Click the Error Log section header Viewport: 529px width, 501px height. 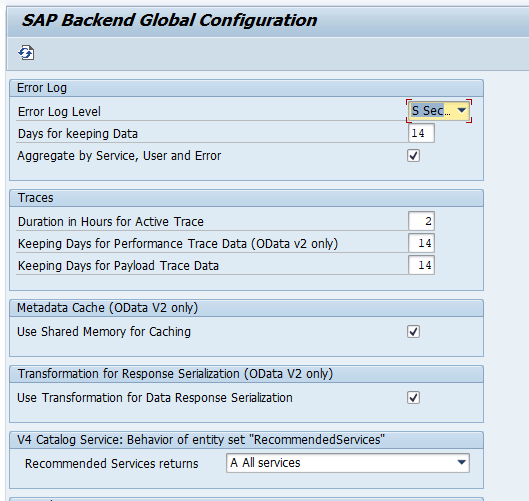click(246, 88)
